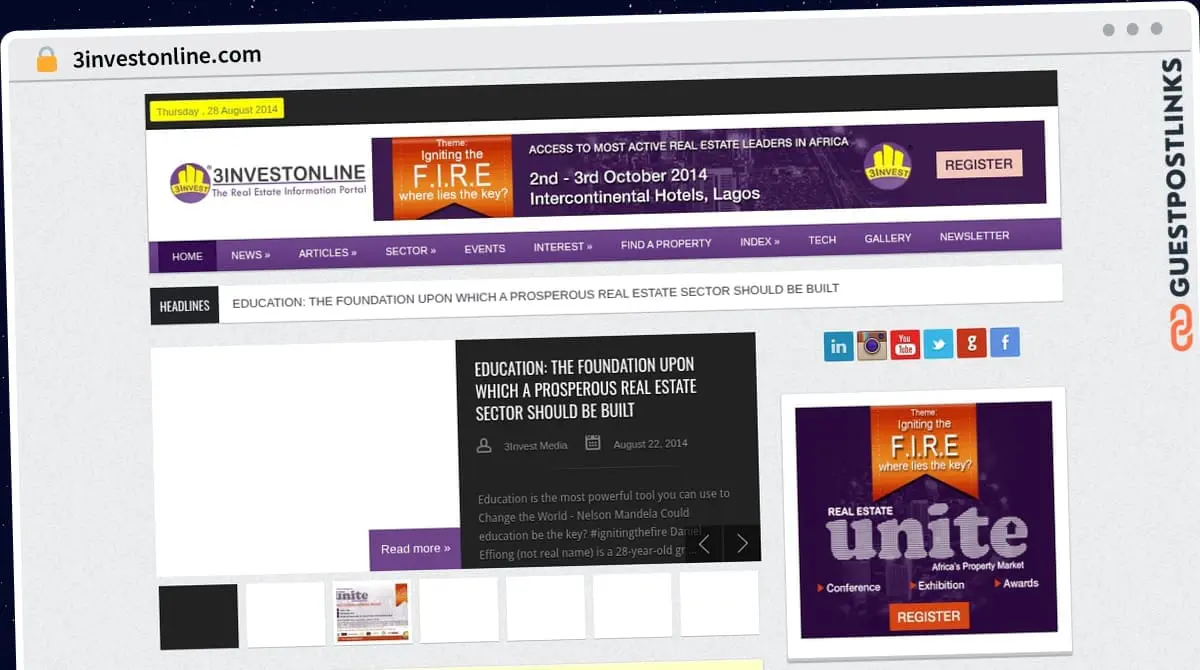Go to previous slide with left arrow
Viewport: 1200px width, 670px height.
pos(704,544)
